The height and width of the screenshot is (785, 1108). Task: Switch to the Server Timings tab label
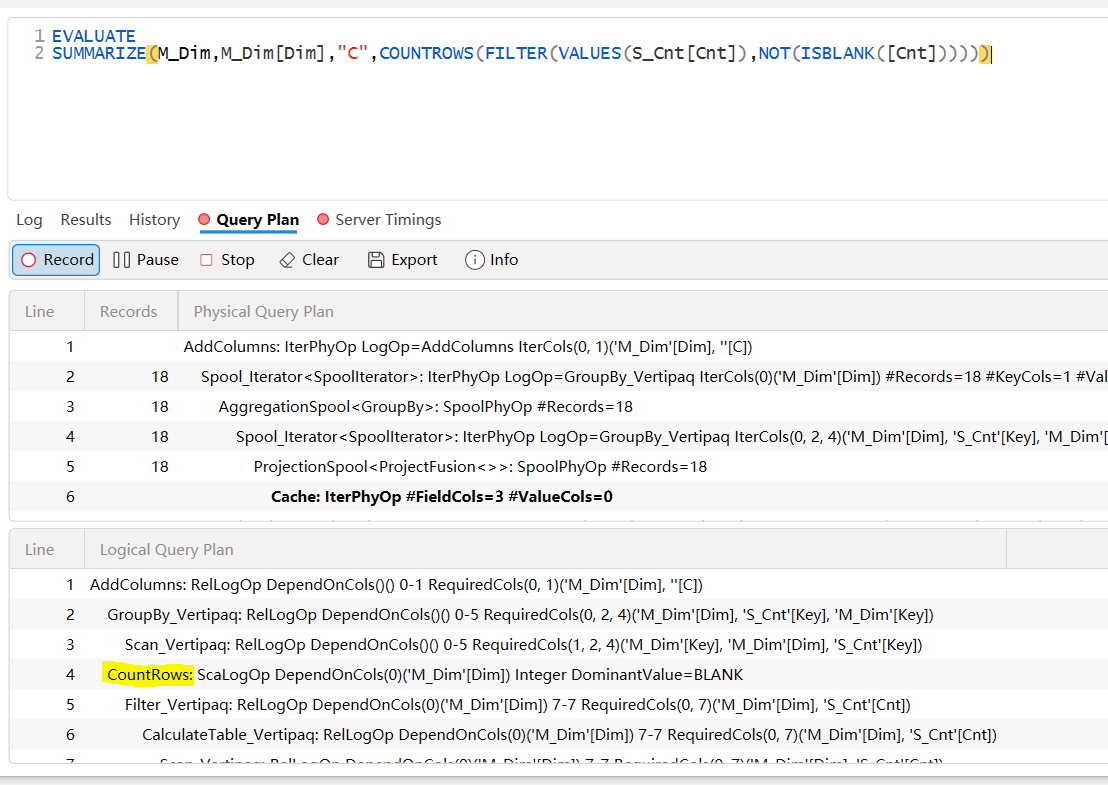(388, 220)
